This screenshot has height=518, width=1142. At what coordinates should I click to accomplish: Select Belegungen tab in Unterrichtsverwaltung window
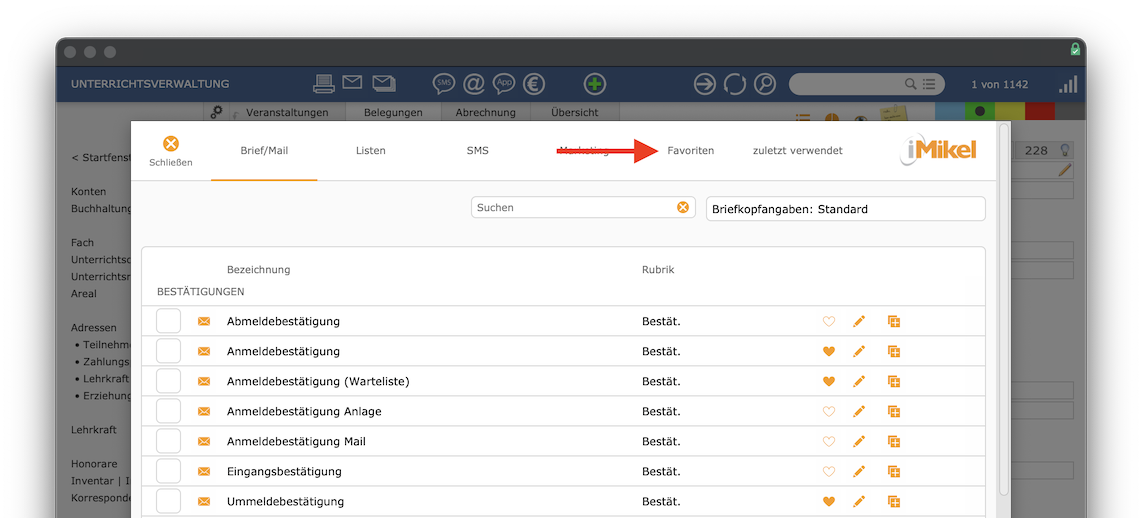click(393, 112)
